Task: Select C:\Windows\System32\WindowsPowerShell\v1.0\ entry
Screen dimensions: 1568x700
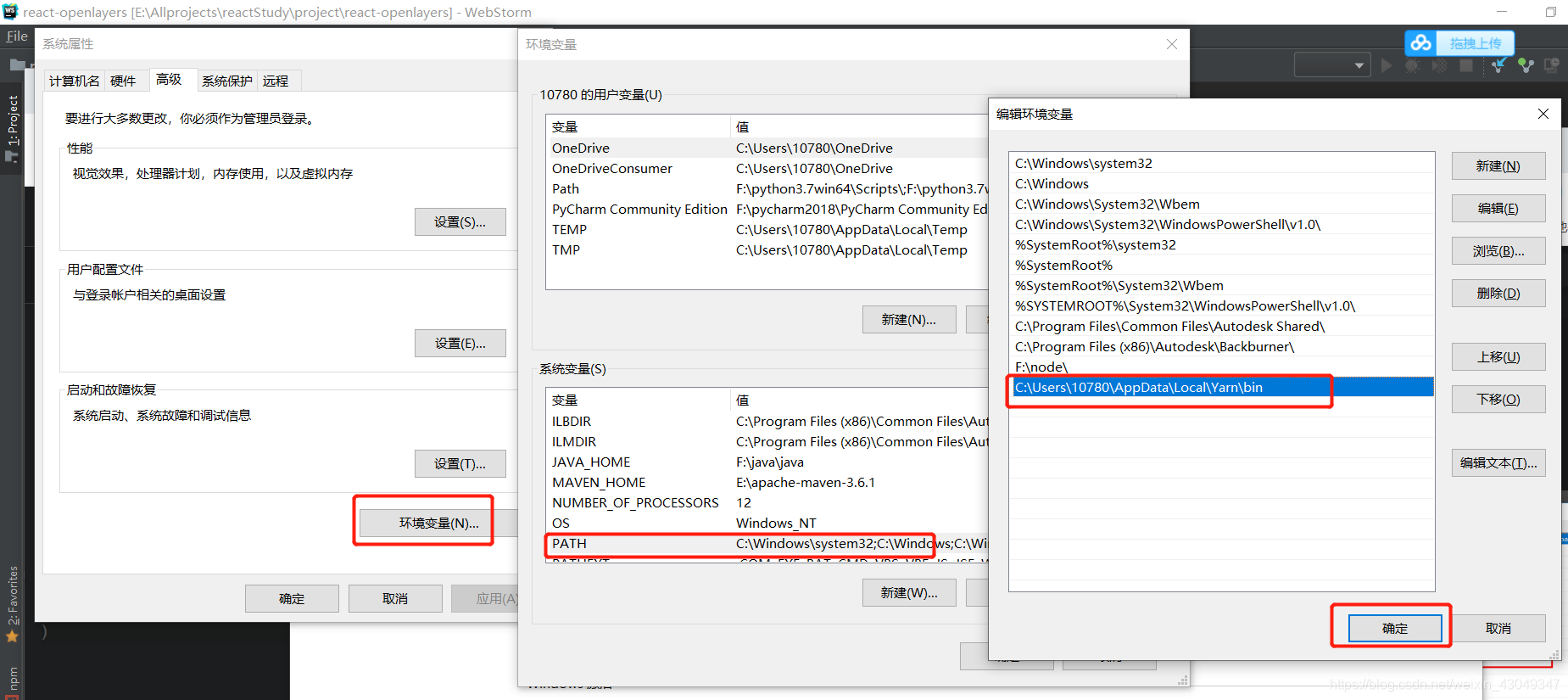Action: (1221, 224)
